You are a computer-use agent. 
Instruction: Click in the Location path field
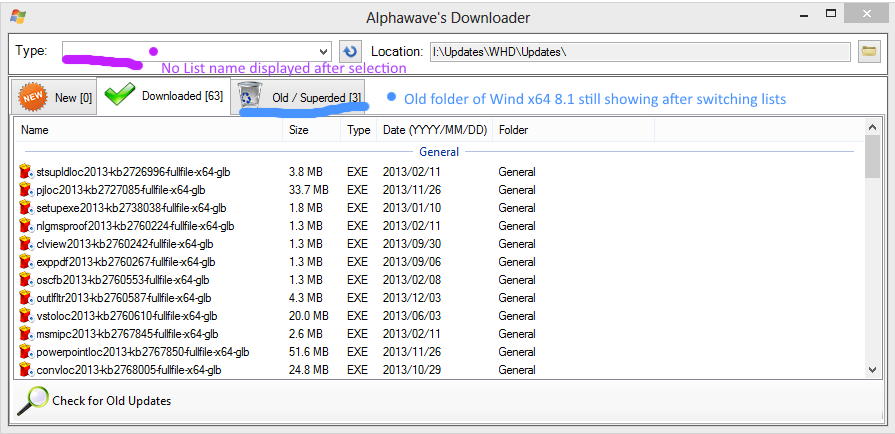tap(640, 51)
